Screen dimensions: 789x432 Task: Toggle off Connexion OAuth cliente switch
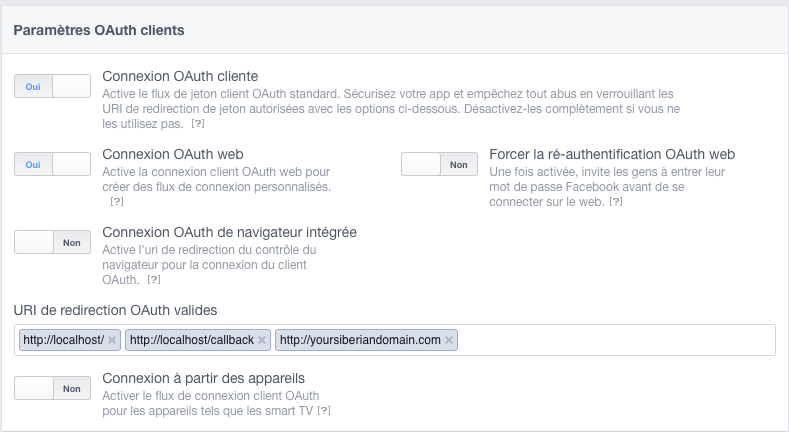(52, 87)
